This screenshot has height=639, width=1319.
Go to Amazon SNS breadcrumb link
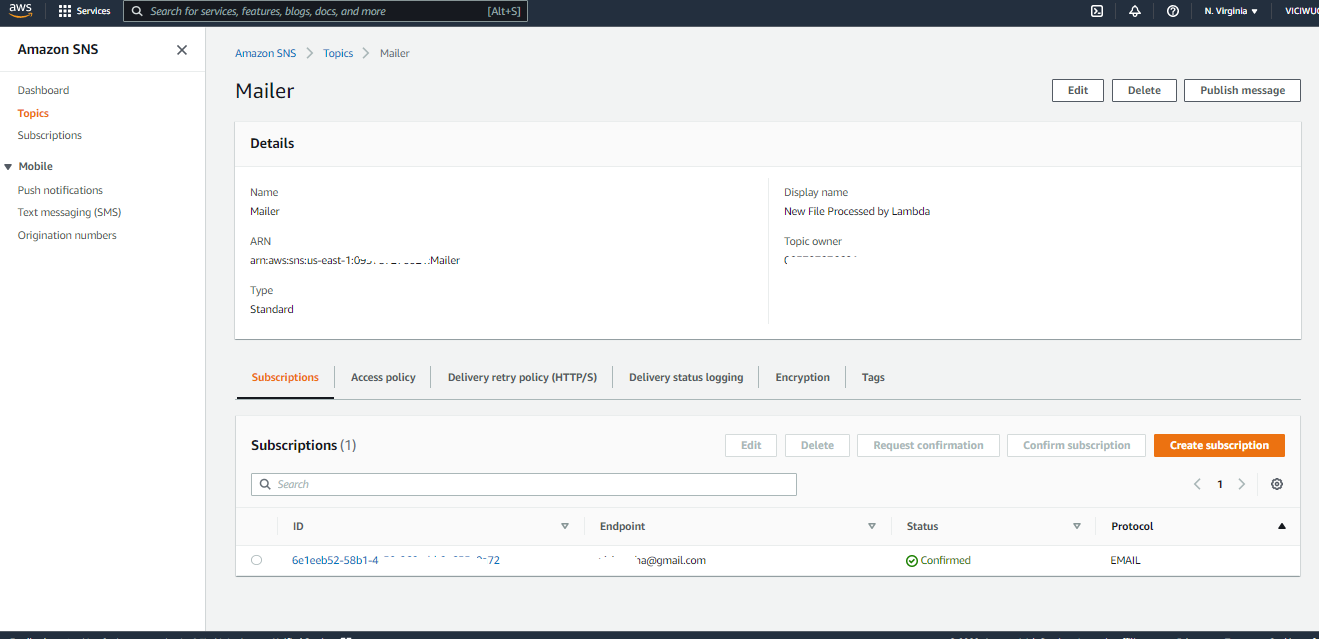pyautogui.click(x=267, y=53)
